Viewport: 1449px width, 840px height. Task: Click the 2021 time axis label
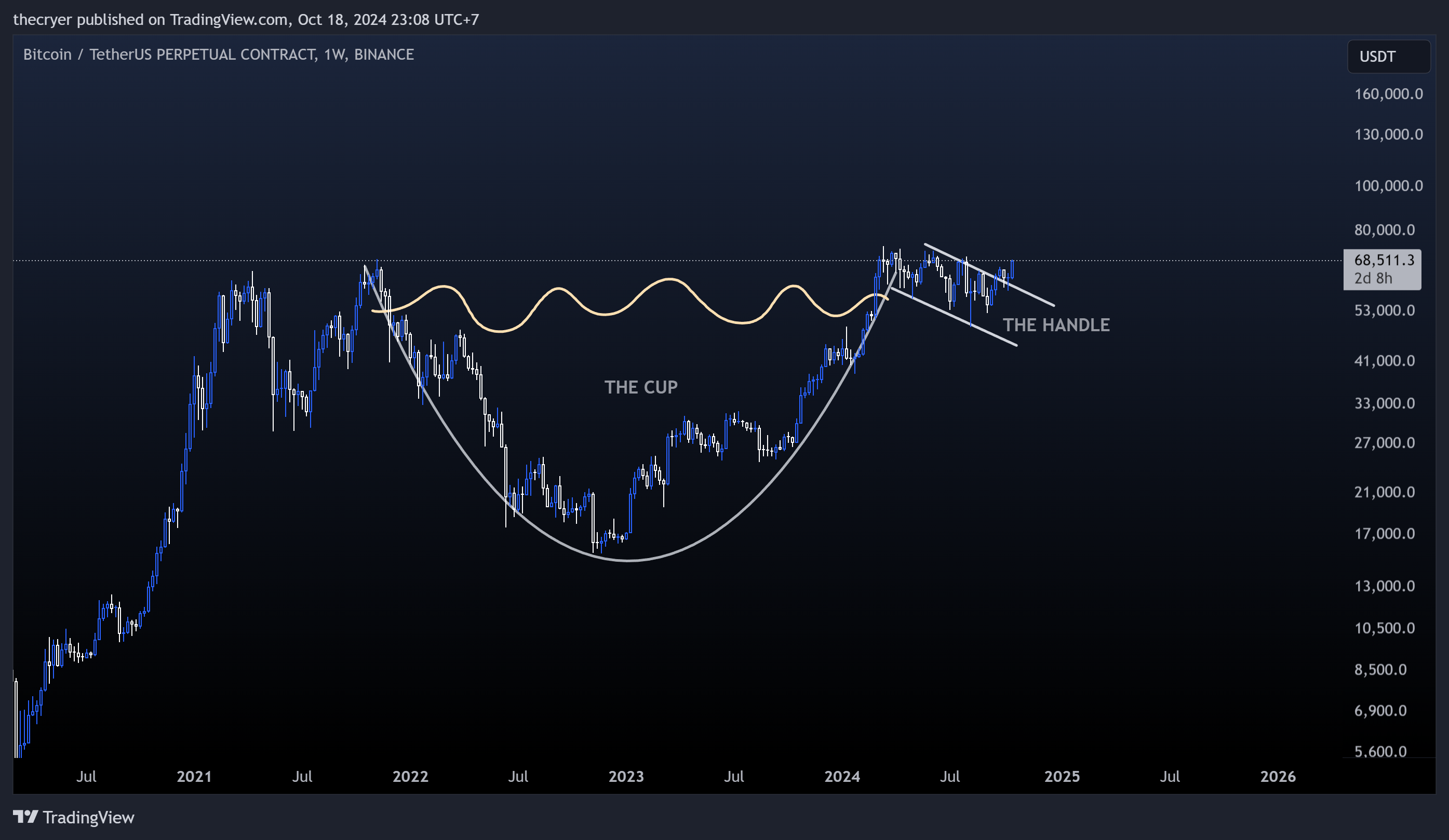(194, 777)
